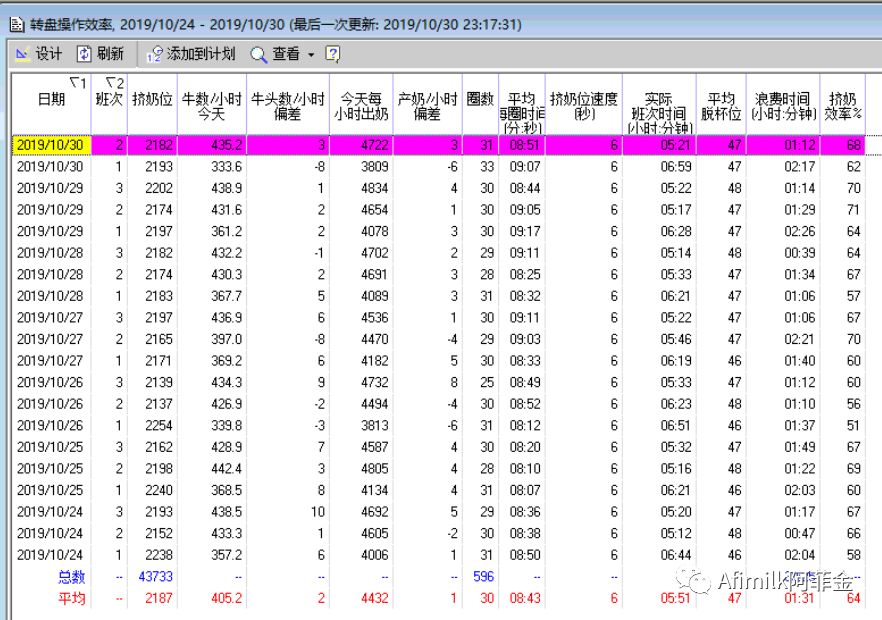Click the sort indicator 1 on 日期 column
The width and height of the screenshot is (882, 620).
(x=76, y=82)
